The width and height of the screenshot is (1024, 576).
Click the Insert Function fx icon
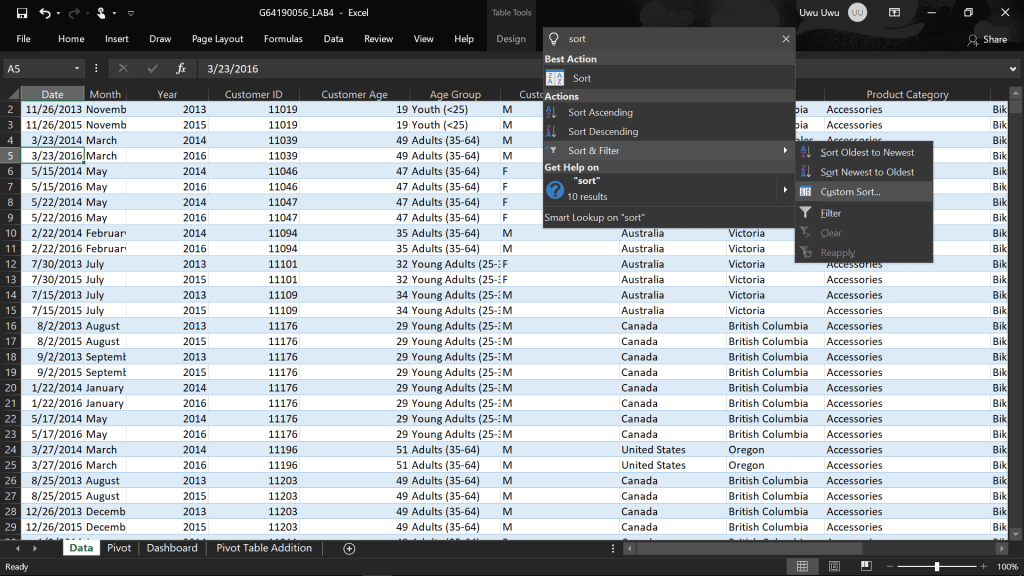[181, 69]
